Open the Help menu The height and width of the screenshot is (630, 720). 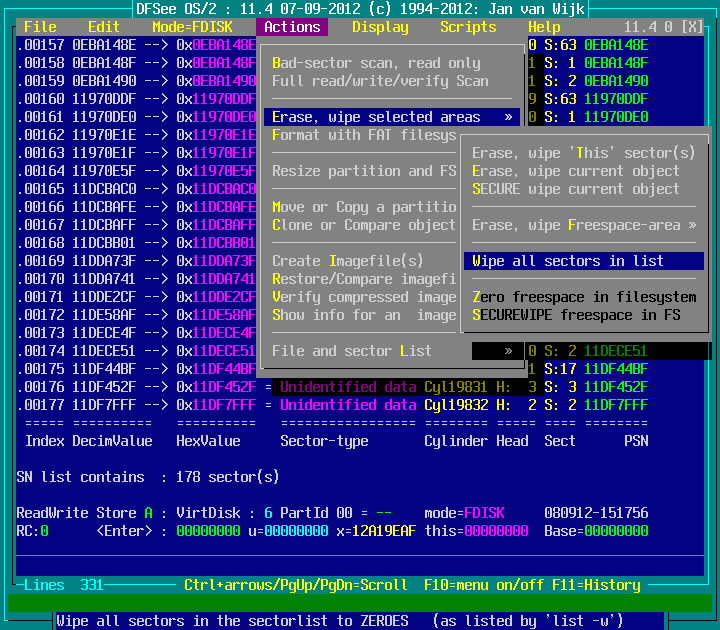[x=544, y=27]
